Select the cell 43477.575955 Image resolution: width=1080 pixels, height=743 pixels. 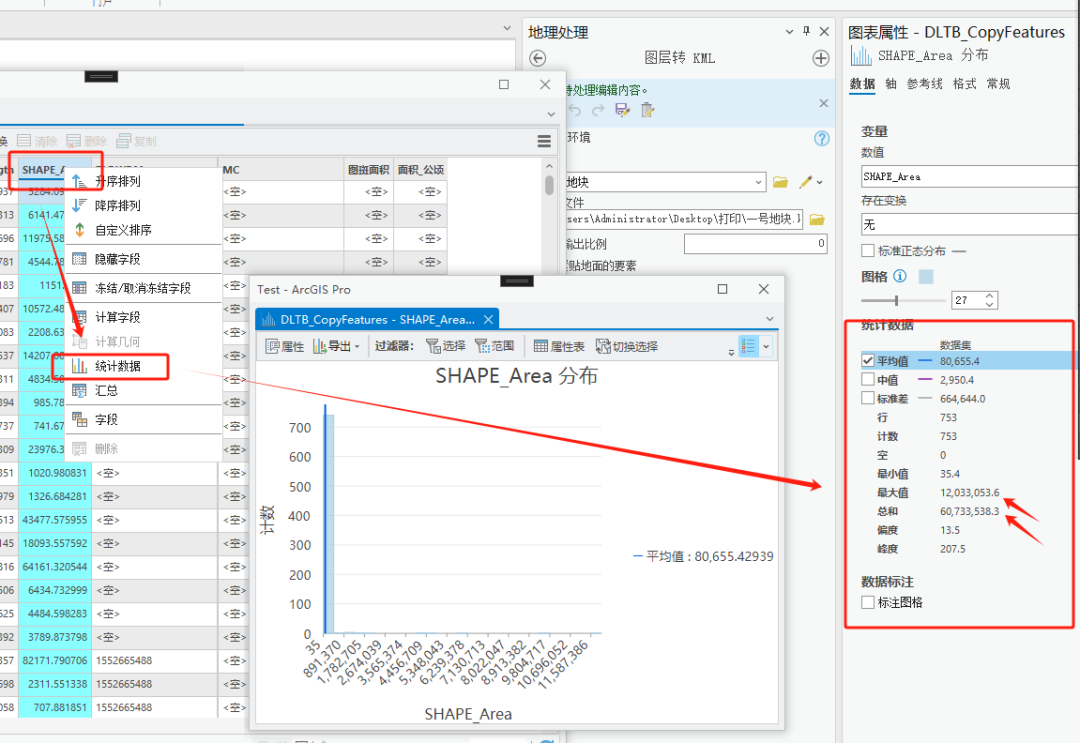pos(54,520)
